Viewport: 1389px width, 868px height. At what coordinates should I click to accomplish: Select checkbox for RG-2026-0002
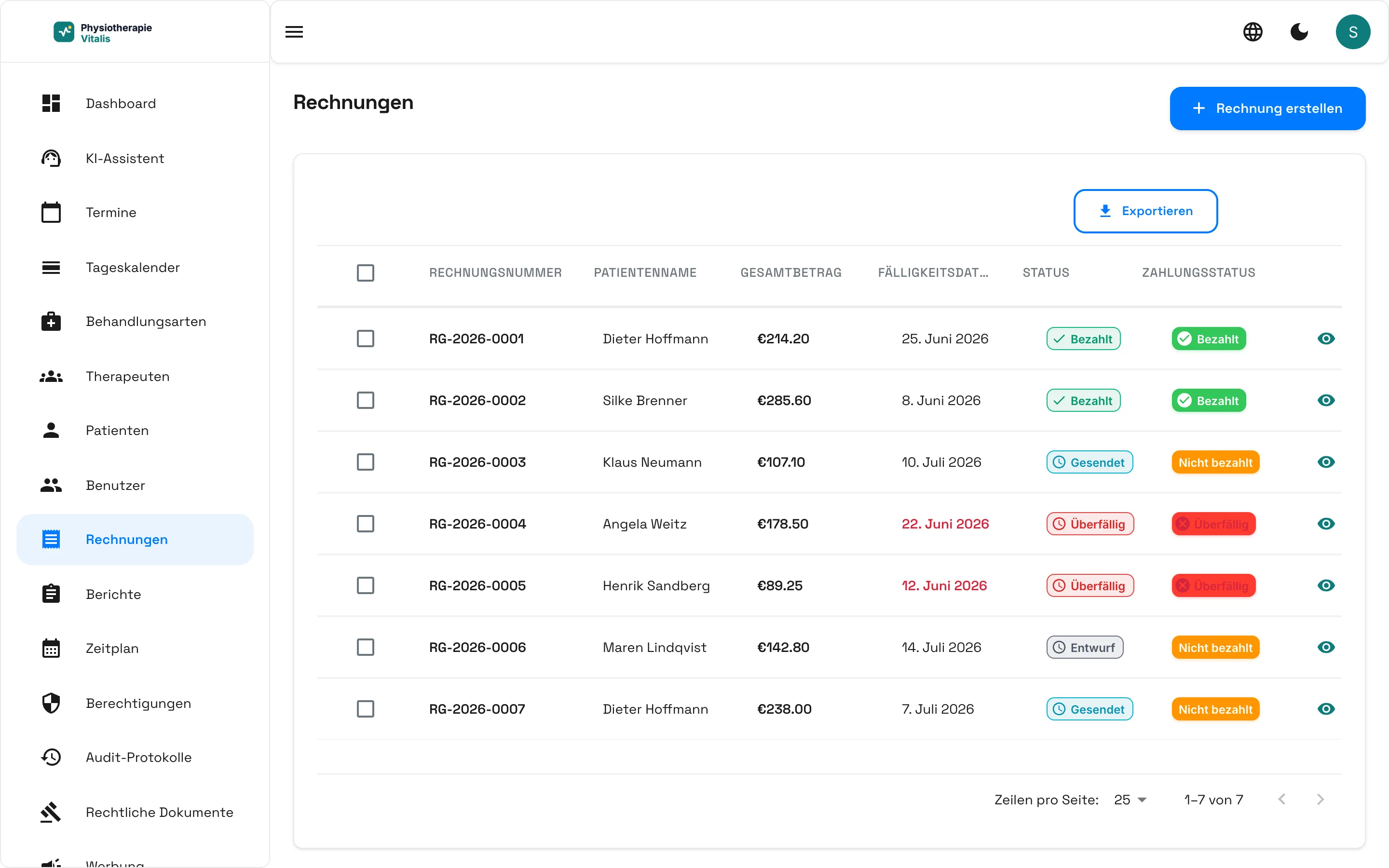366,400
